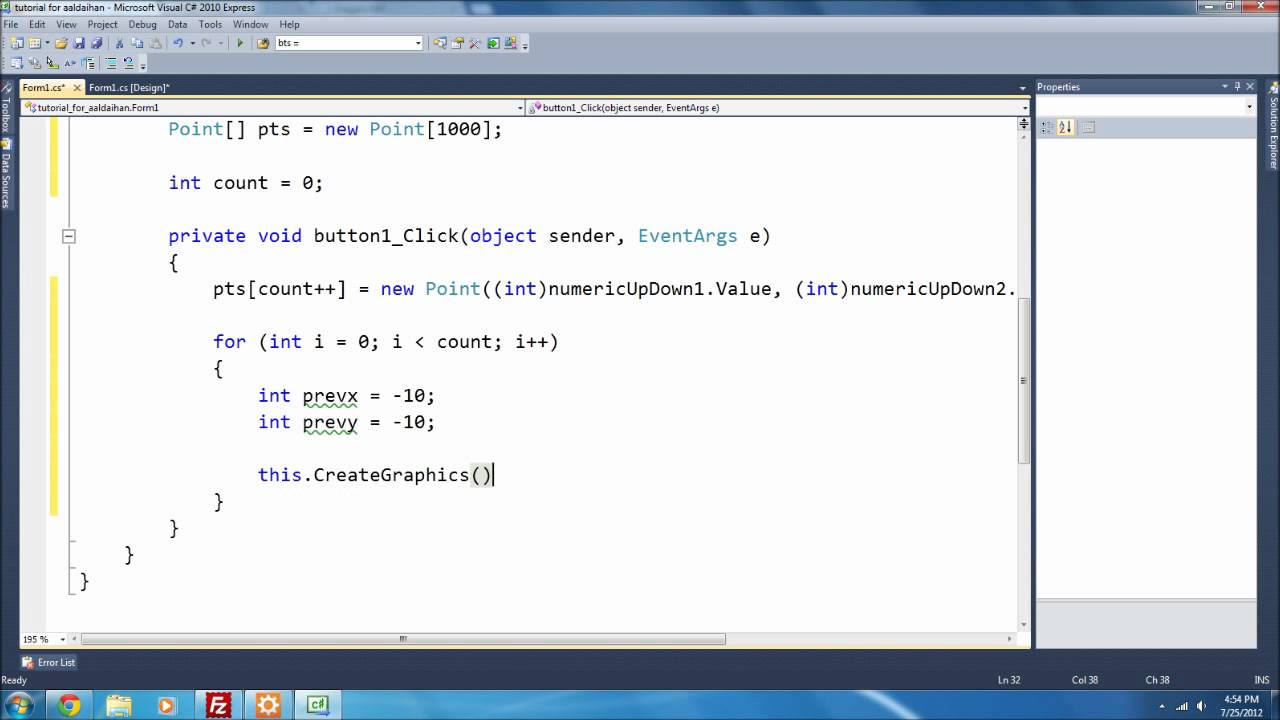Open the File menu

point(10,24)
